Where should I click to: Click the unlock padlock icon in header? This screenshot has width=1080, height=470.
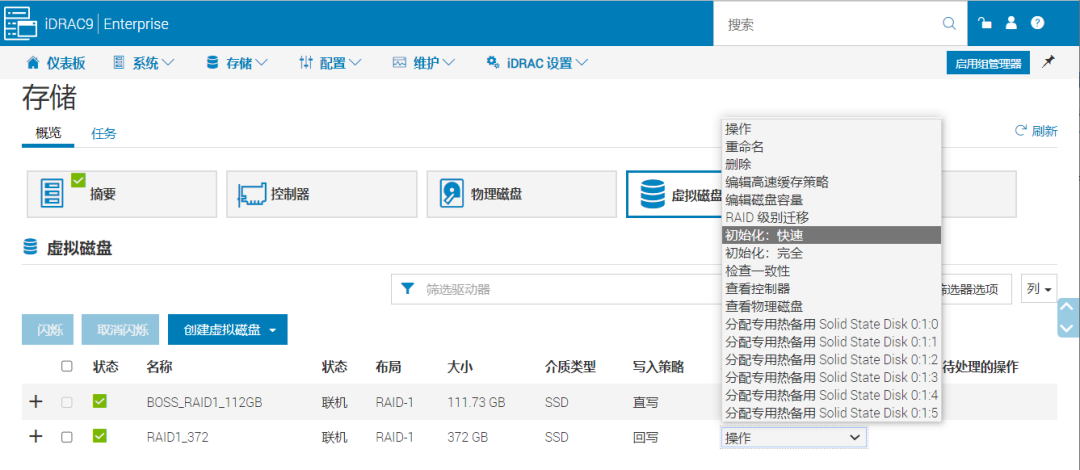(x=985, y=23)
